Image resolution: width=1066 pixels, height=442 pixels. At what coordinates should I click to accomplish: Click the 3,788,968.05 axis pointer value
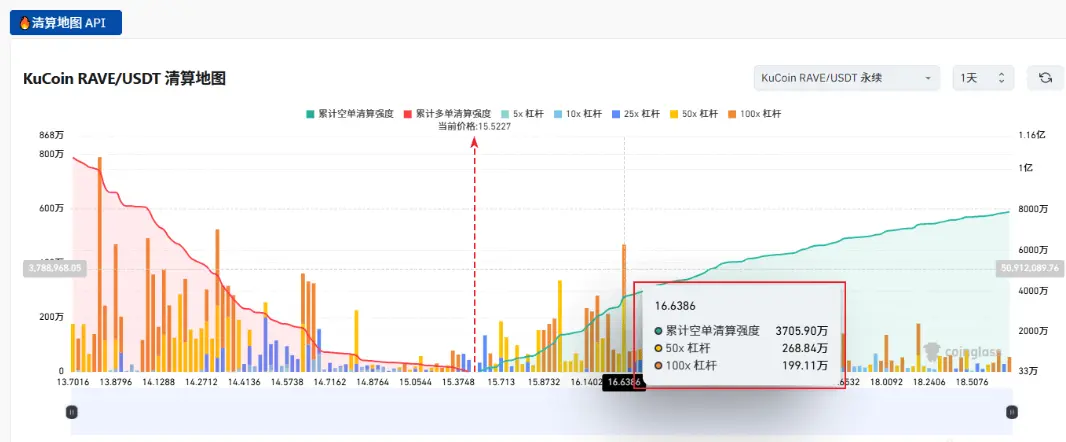point(54,268)
